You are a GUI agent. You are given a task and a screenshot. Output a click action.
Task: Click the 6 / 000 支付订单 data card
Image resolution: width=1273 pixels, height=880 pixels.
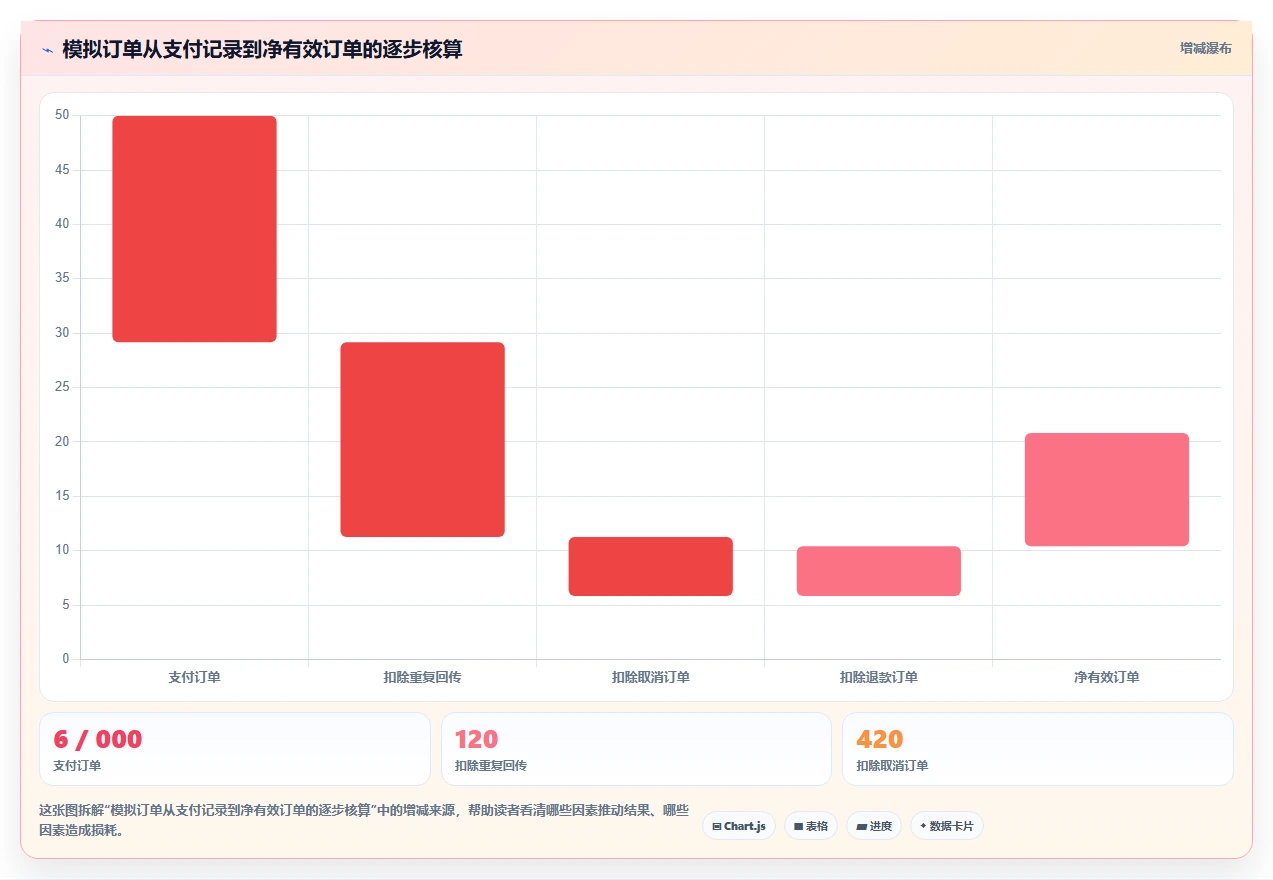235,749
